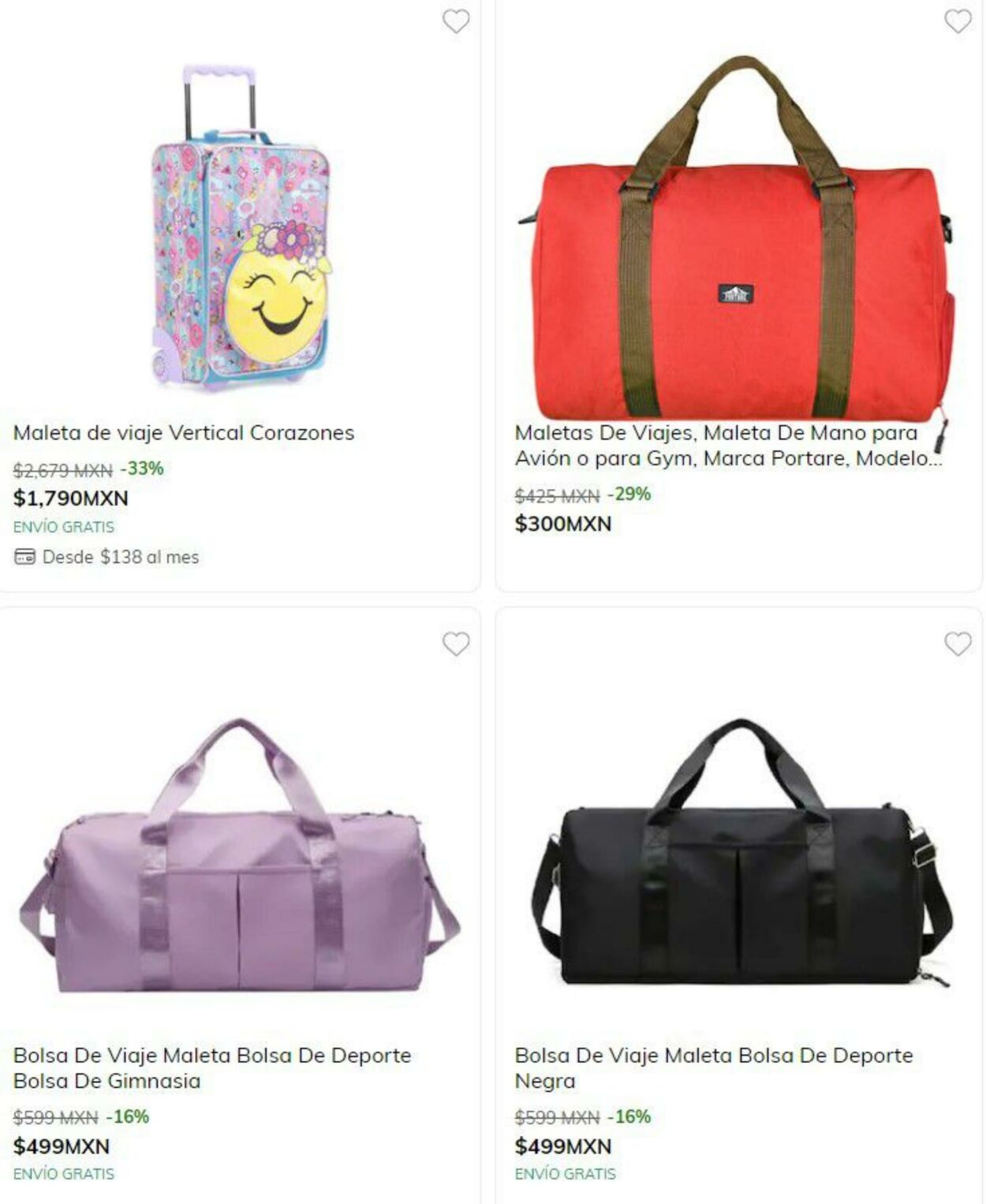The image size is (986, 1204).
Task: Toggle wishlist heart on red Portare bag
Action: [958, 21]
